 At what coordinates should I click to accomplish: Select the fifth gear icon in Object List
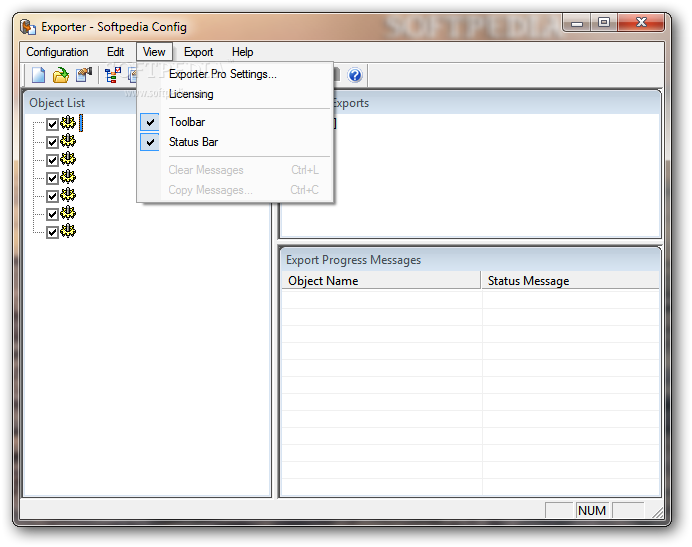68,195
